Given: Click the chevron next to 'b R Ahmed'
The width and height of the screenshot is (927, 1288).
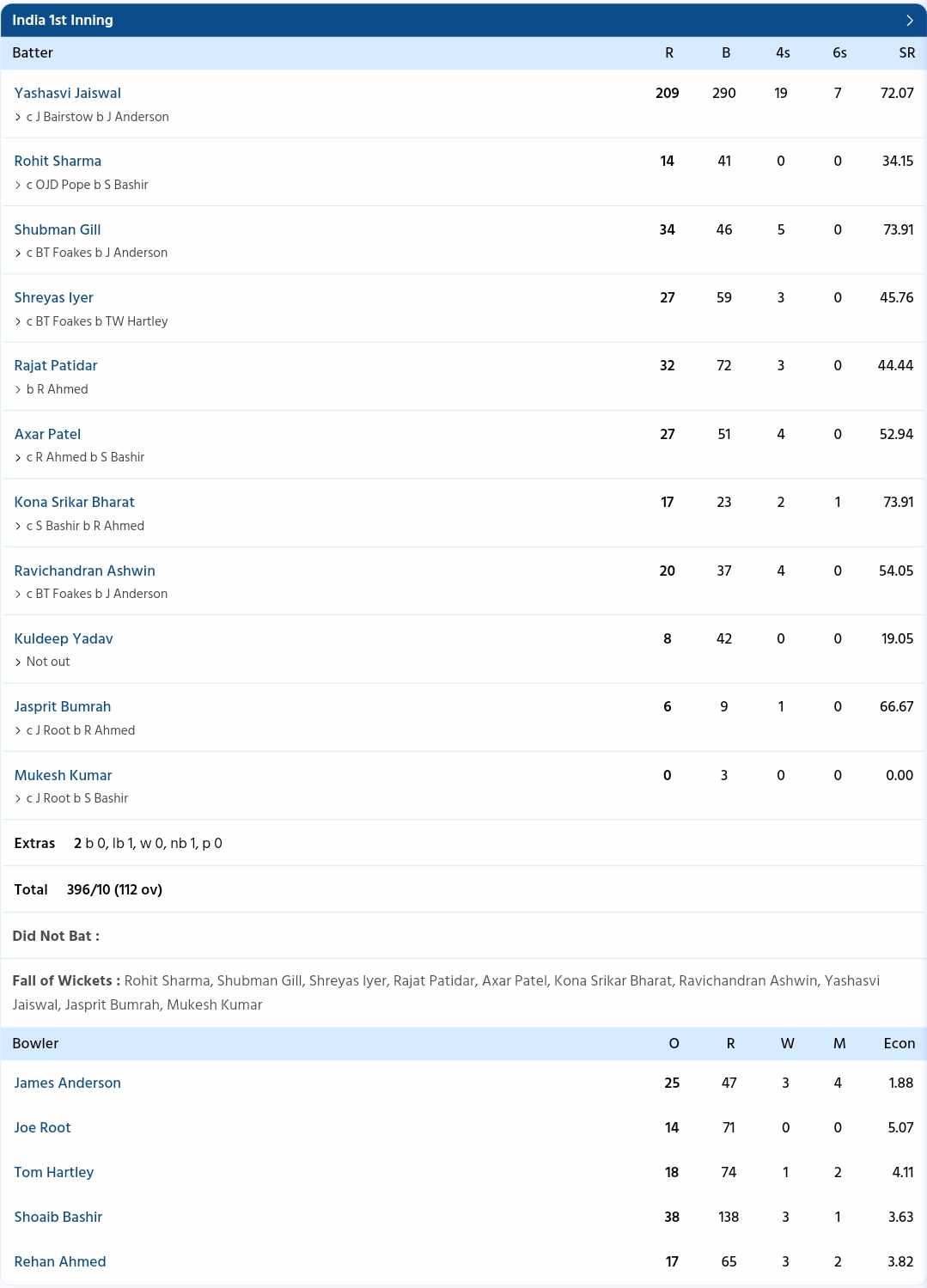Looking at the screenshot, I should (x=18, y=389).
